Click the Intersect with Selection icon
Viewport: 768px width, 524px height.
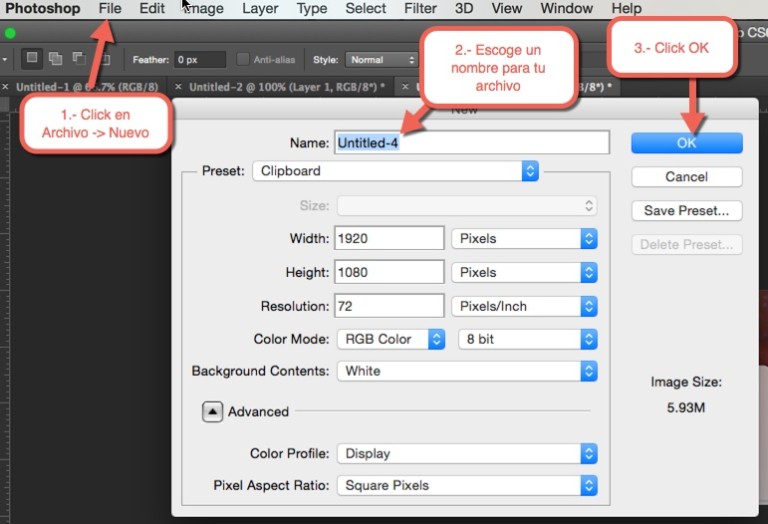101,59
